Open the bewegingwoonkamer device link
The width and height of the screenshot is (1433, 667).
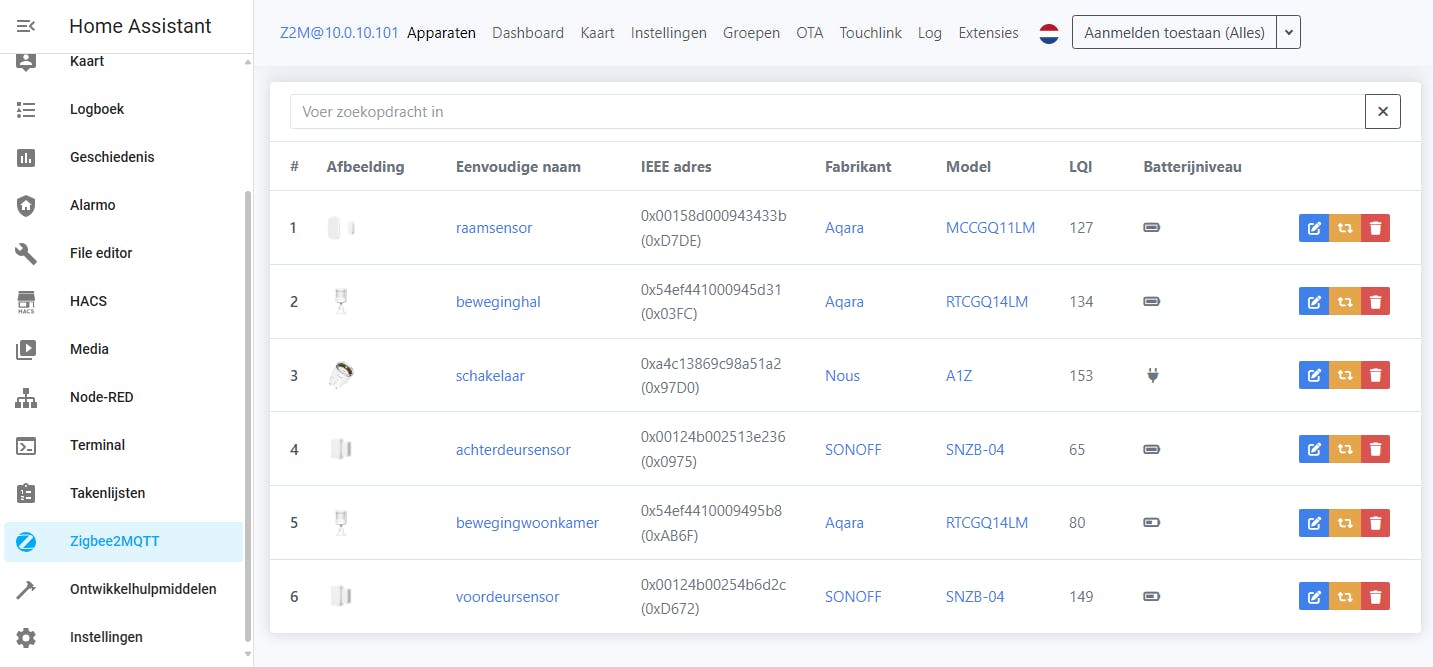[527, 523]
